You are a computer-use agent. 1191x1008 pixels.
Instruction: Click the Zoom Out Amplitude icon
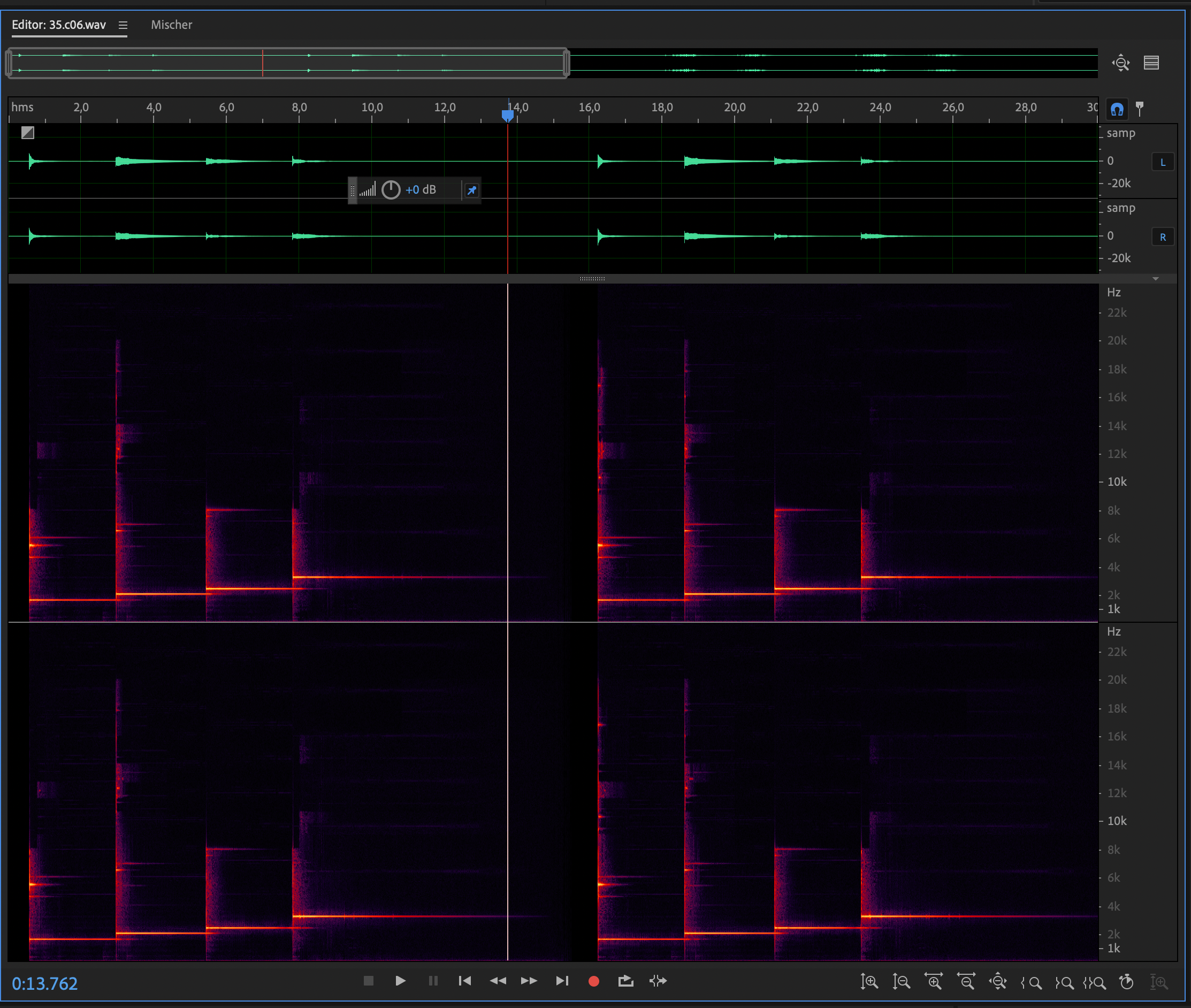click(901, 982)
